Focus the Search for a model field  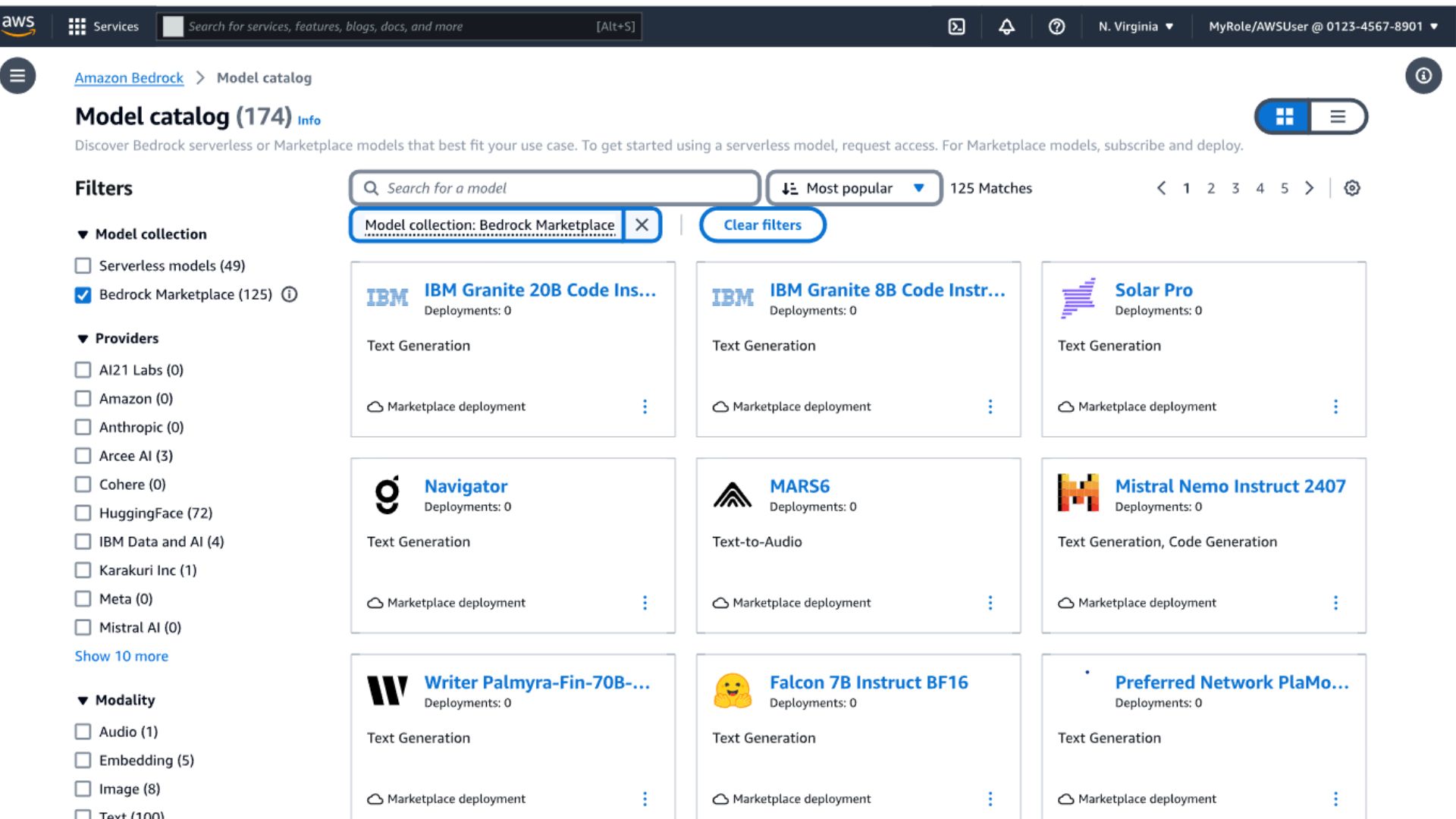(555, 188)
